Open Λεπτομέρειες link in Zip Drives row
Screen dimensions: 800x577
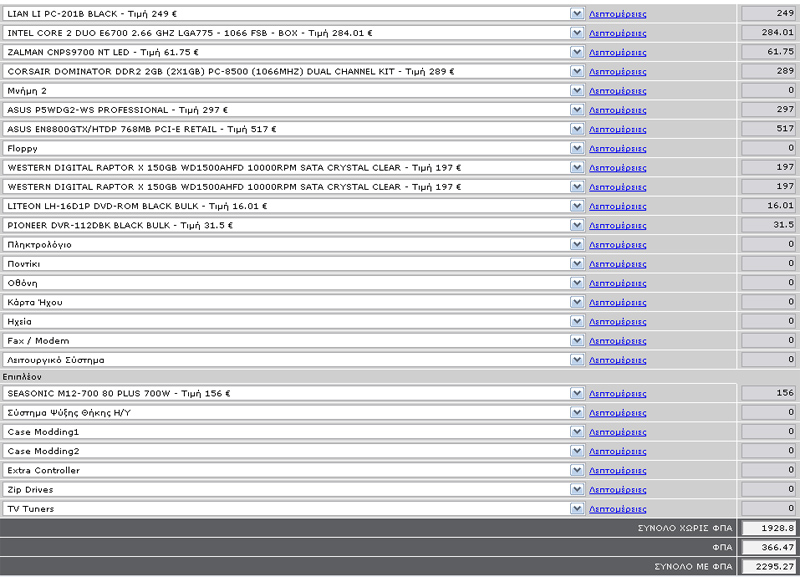[x=617, y=490]
